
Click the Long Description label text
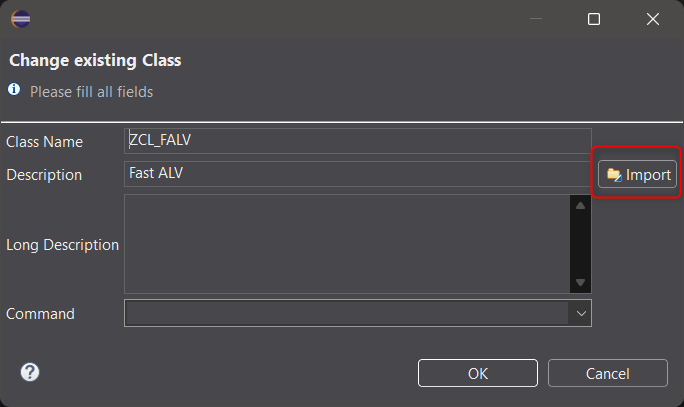click(62, 245)
